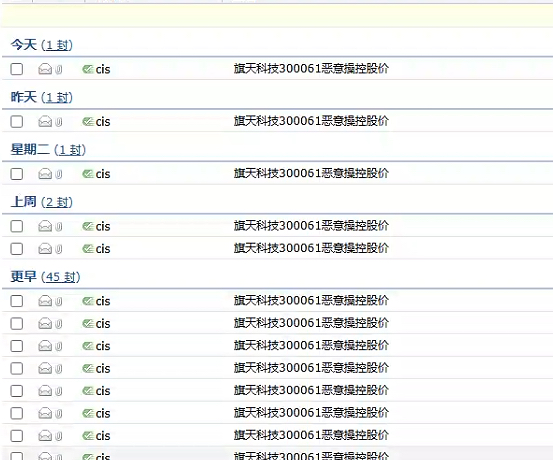Open sender cis of the 星期二 email
Screen dimensions: 553x460
pyautogui.click(x=103, y=174)
